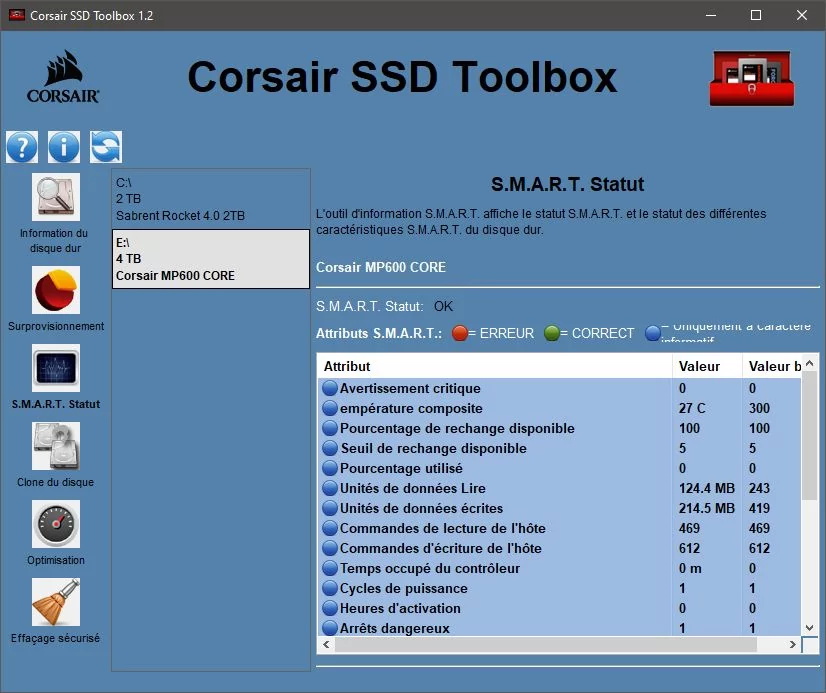Click the blue informational legend dot
The height and width of the screenshot is (693, 826).
(x=653, y=333)
